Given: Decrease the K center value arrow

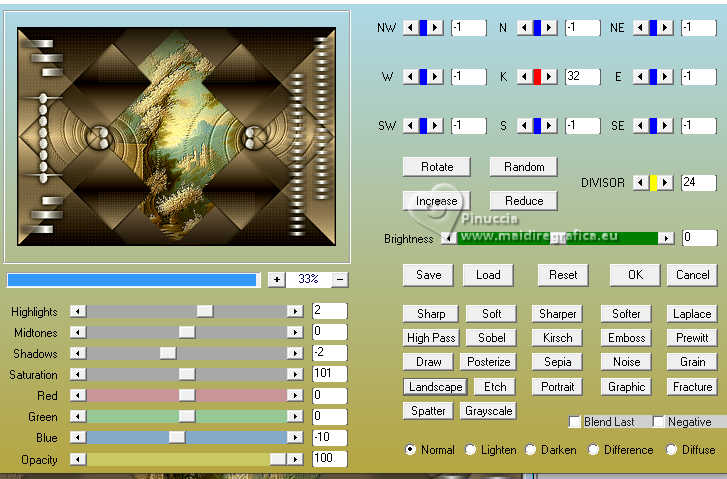Looking at the screenshot, I should (524, 77).
